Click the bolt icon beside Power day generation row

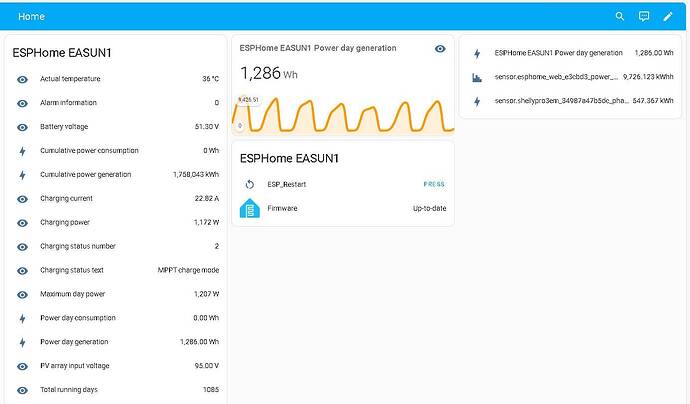tap(22, 342)
